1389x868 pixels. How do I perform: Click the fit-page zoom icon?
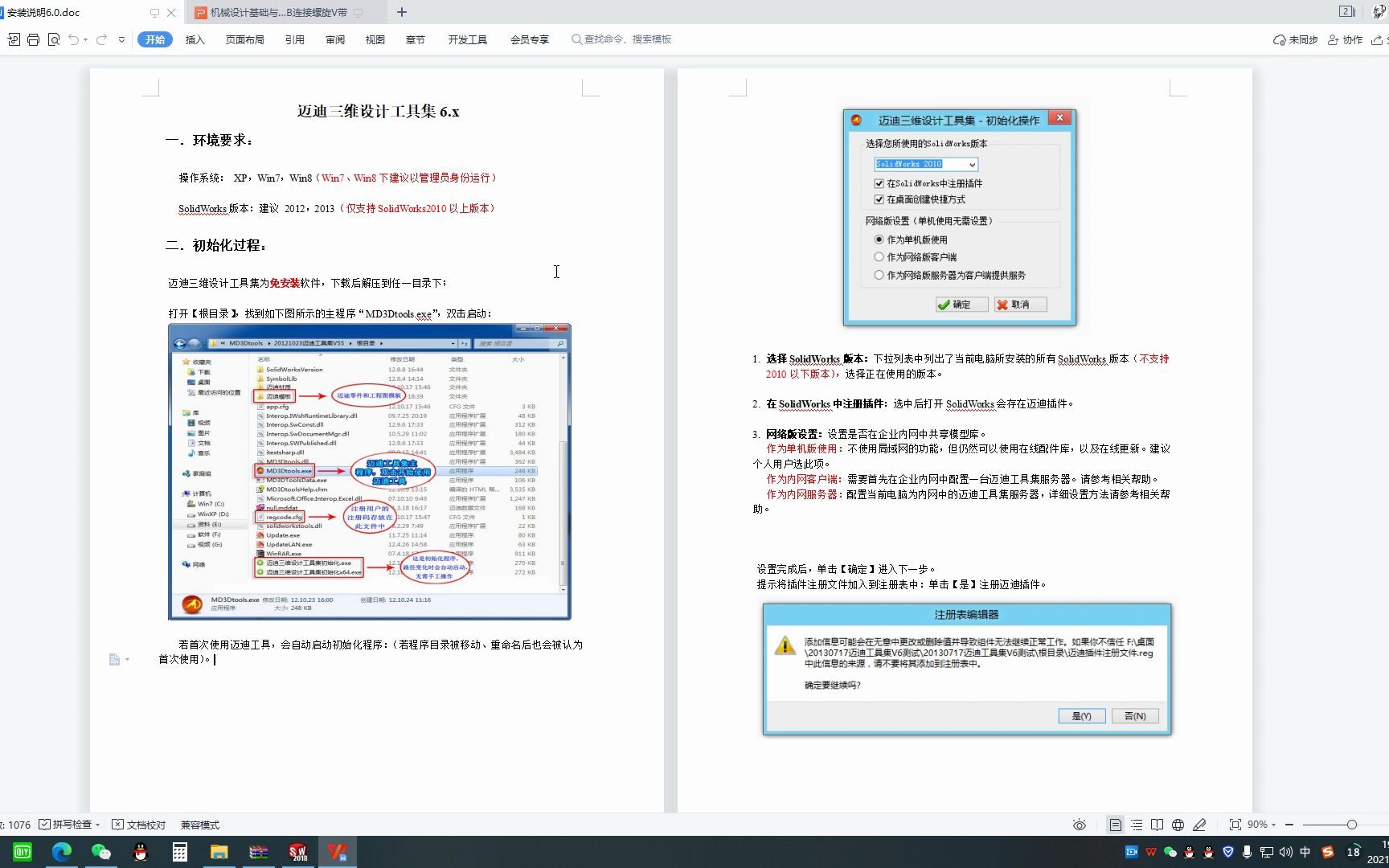click(1235, 825)
